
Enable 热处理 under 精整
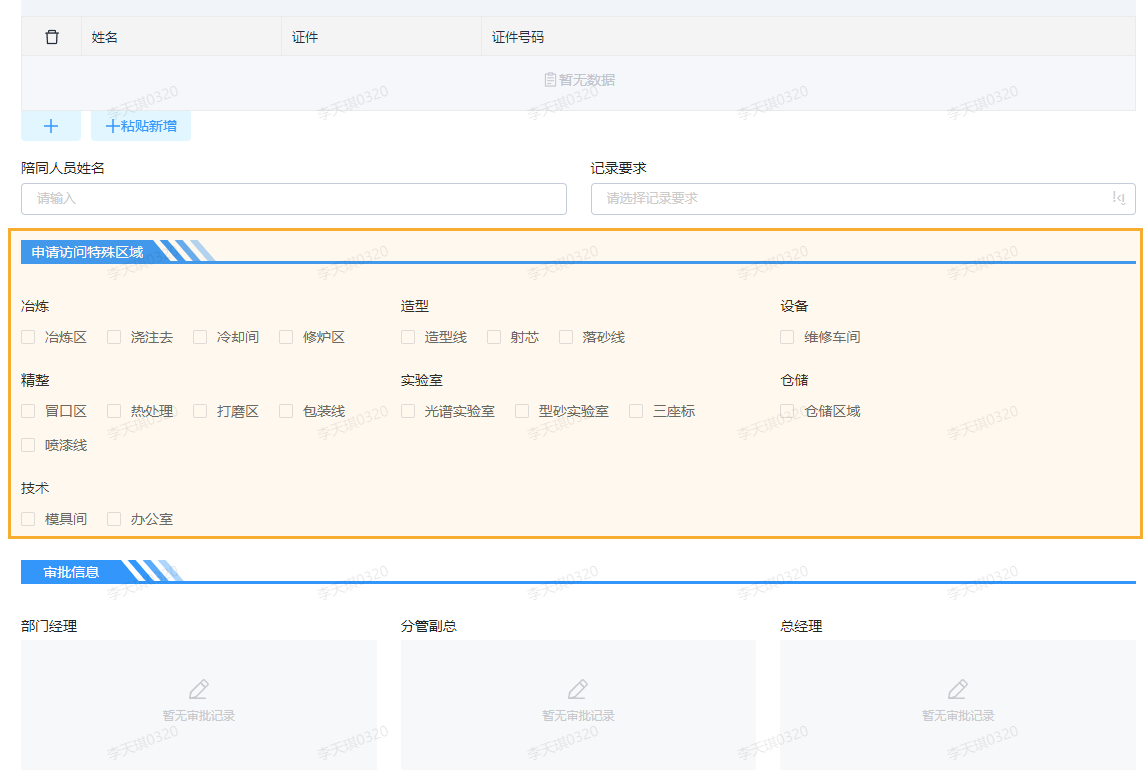112,411
